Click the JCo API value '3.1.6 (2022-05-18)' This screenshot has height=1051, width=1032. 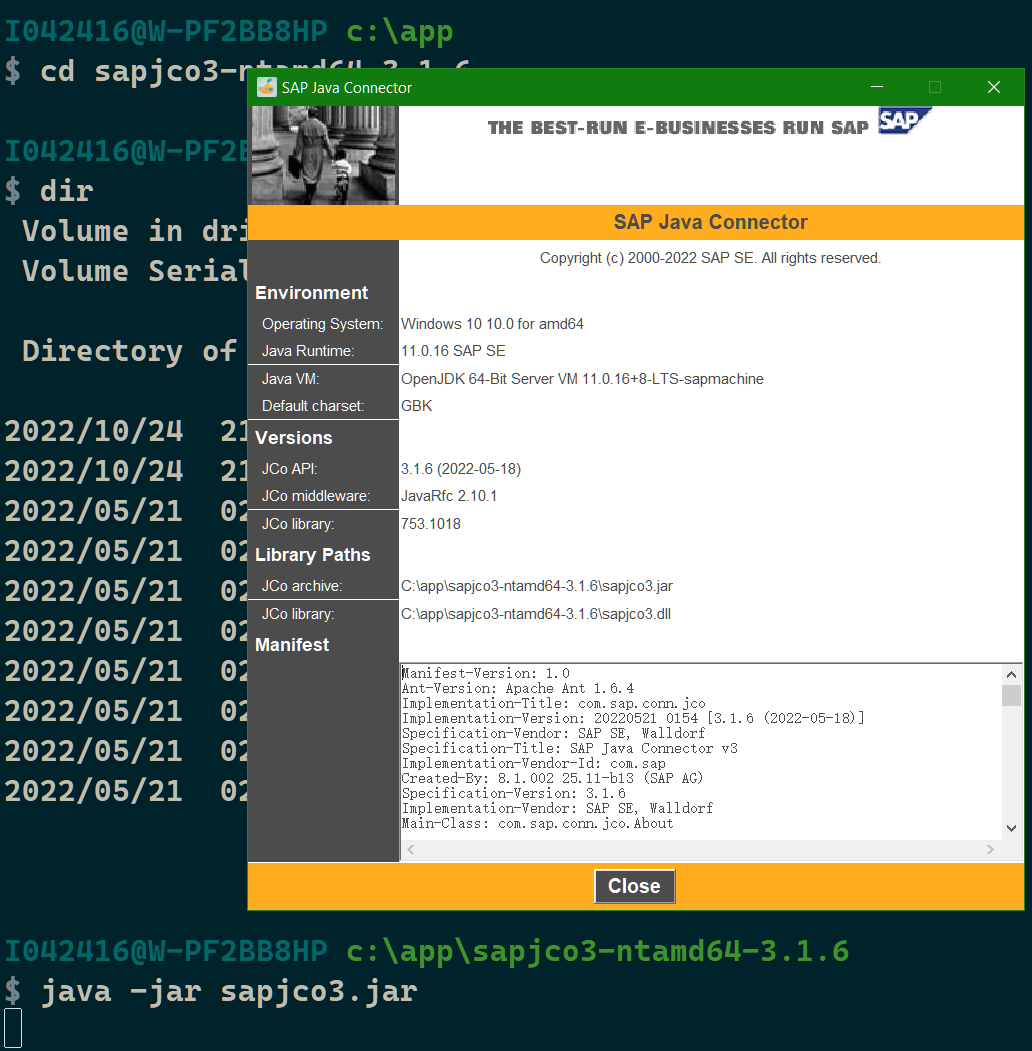tap(460, 469)
